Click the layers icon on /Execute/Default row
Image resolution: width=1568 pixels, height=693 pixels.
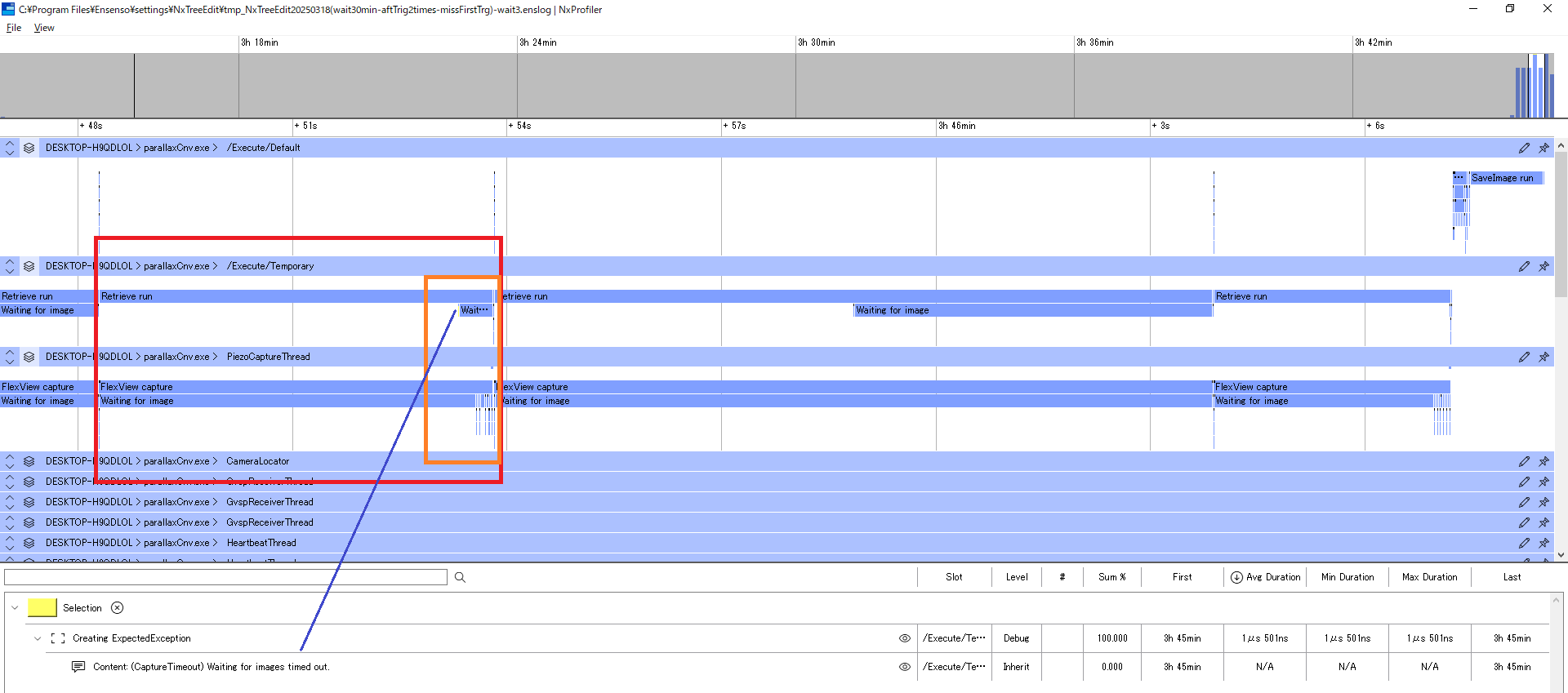click(x=29, y=148)
